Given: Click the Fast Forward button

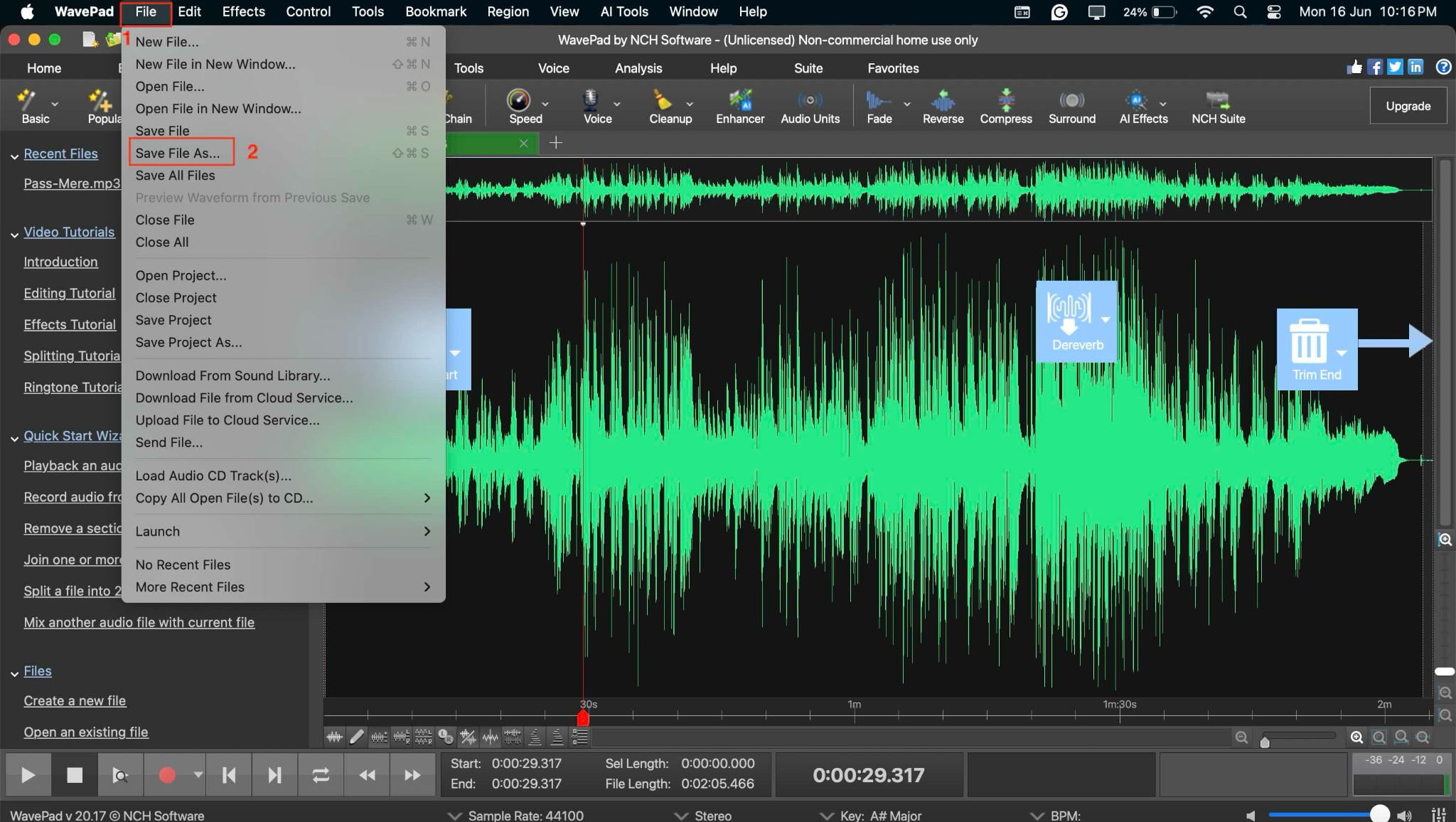Looking at the screenshot, I should tap(412, 775).
